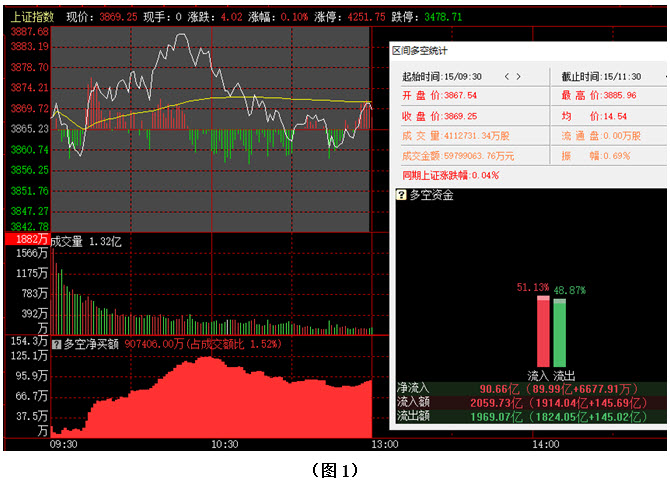Click the help icon beside 多空净买额
Screen dimensions: 670x493
[57, 344]
